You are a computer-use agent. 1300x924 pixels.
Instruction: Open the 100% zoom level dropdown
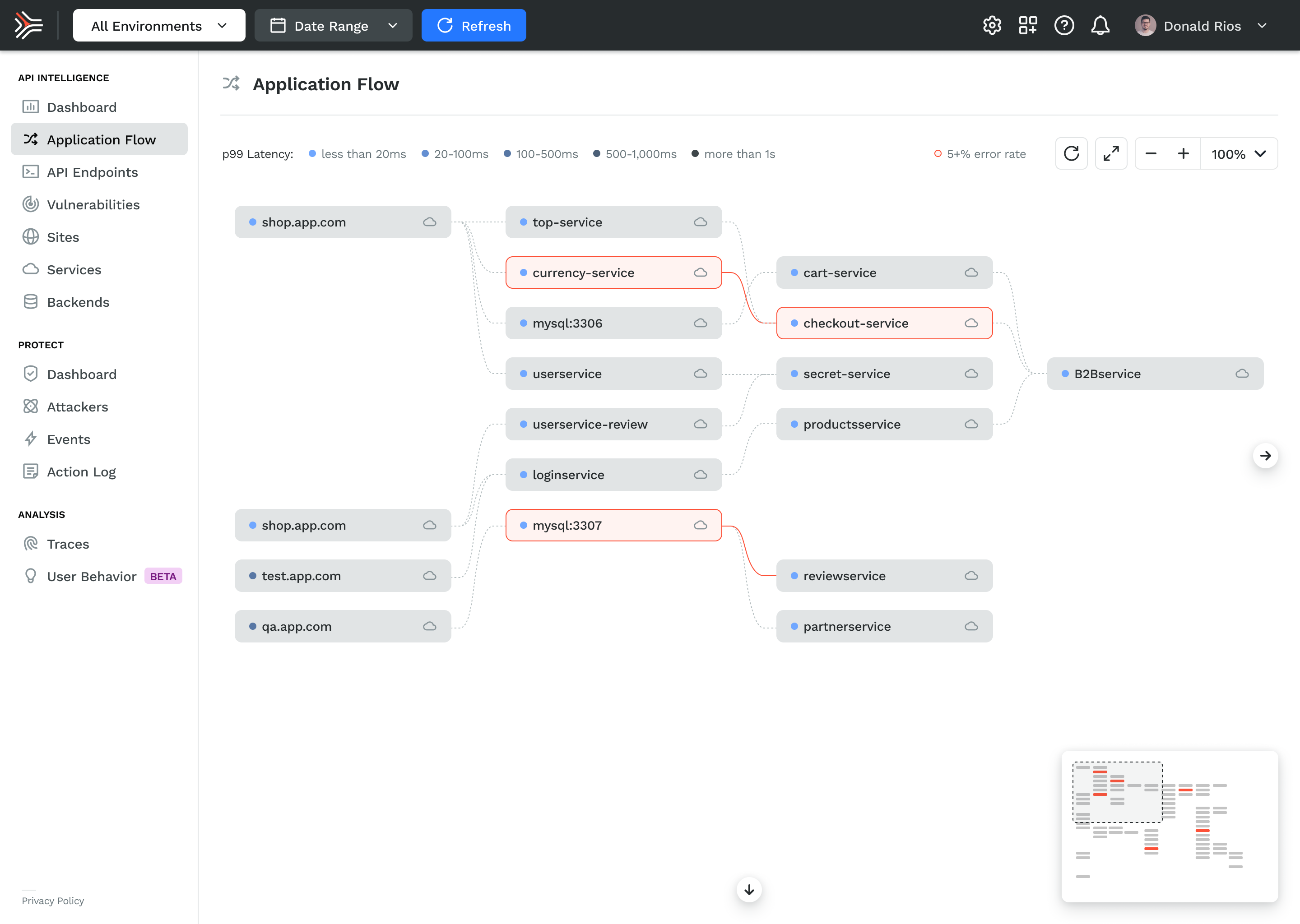pyautogui.click(x=1239, y=153)
